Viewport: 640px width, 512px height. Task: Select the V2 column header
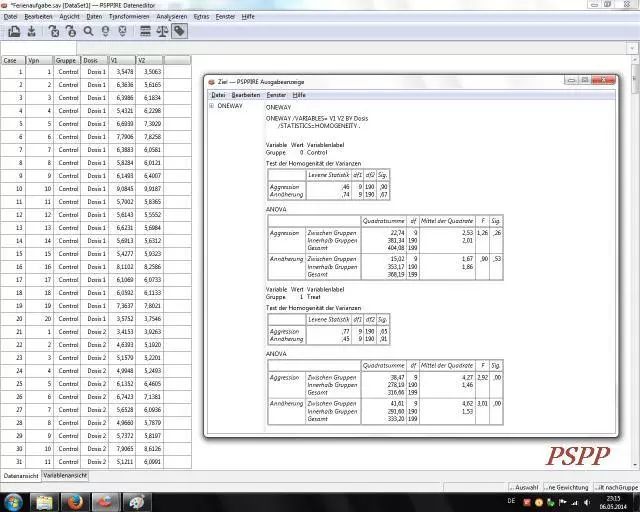149,60
